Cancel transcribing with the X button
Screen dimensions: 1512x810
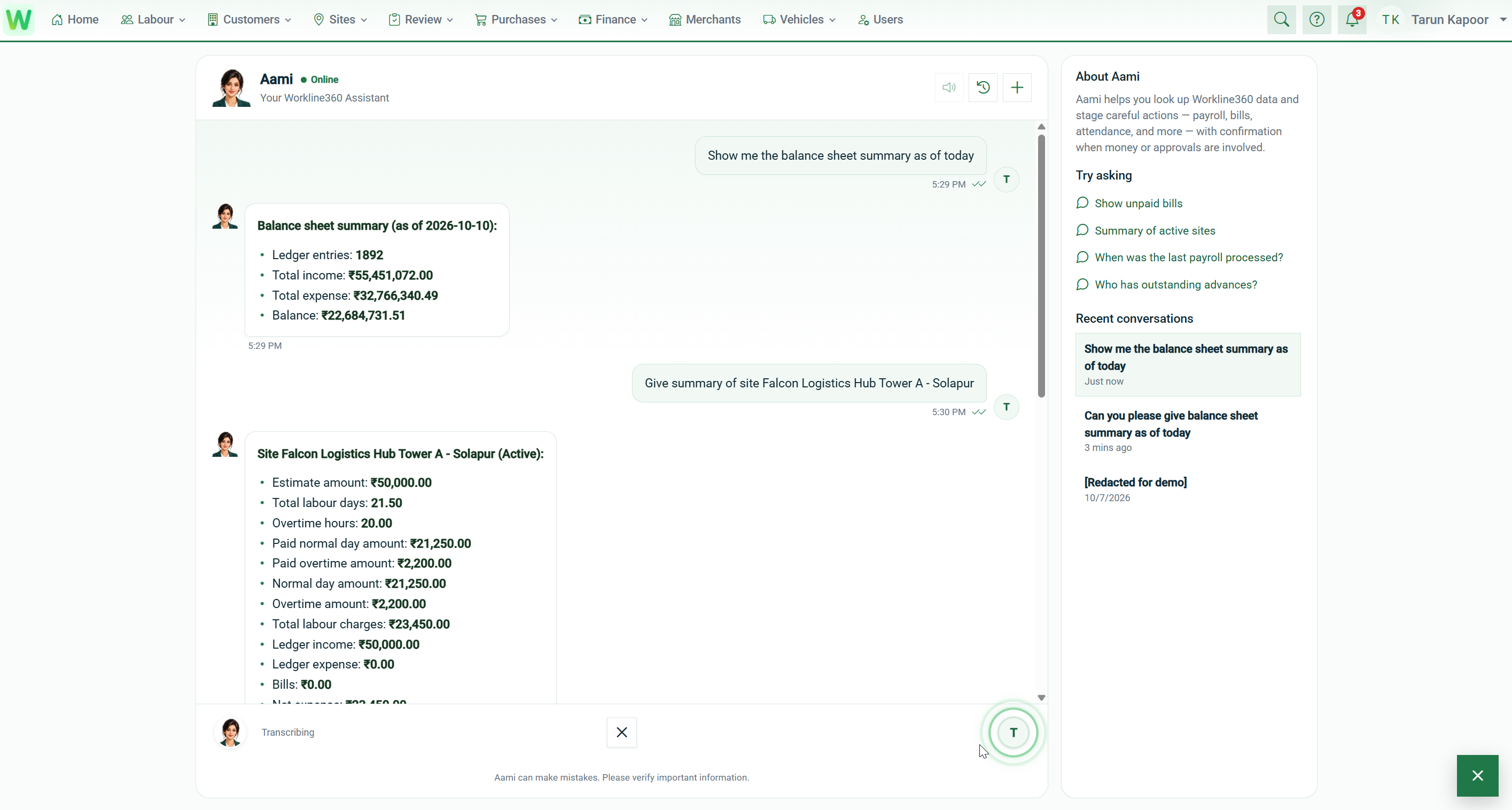[x=621, y=732]
